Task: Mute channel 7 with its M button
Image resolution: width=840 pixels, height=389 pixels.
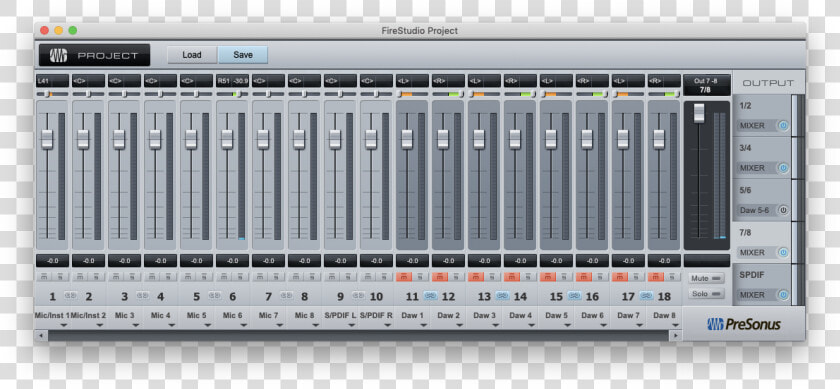Action: click(260, 276)
